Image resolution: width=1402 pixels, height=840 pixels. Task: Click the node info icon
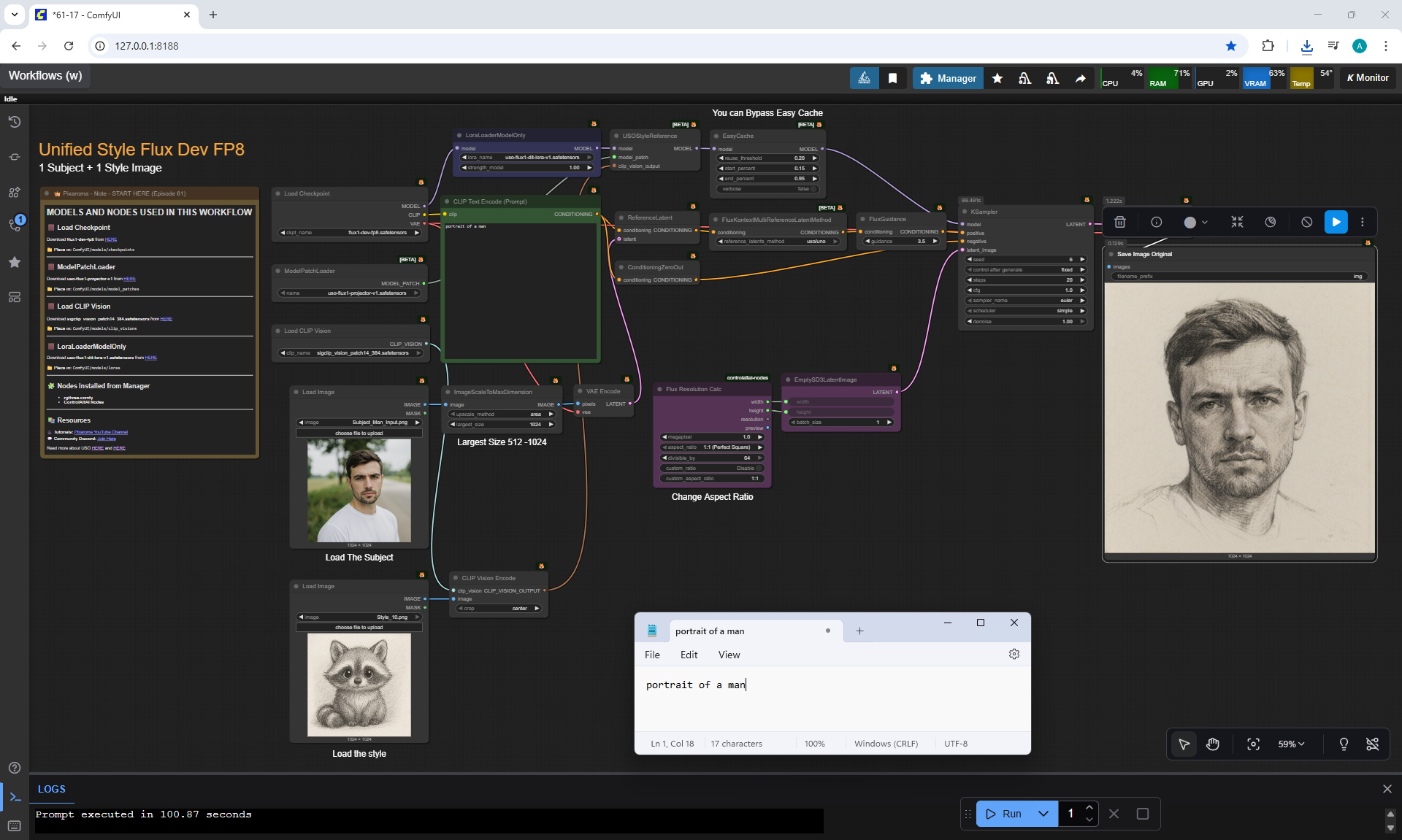(1157, 222)
